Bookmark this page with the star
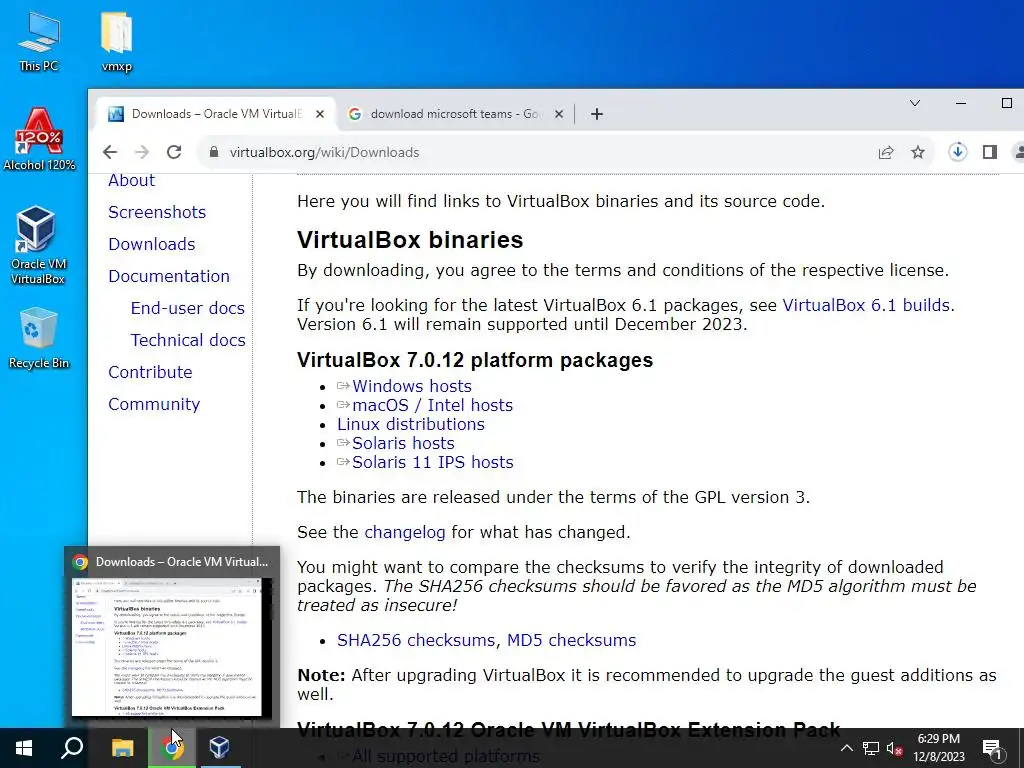 pyautogui.click(x=918, y=152)
